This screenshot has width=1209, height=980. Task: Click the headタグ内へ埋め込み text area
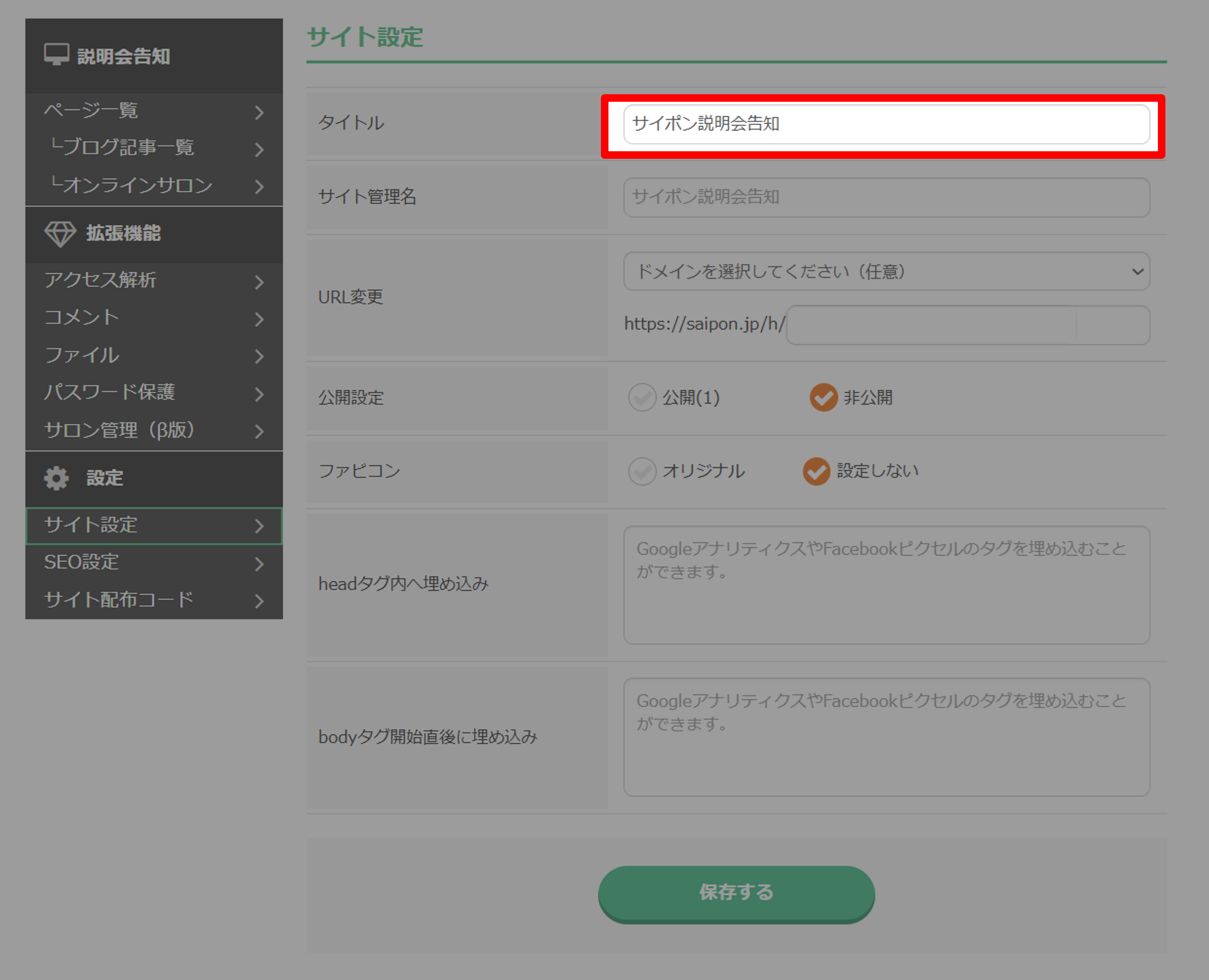tap(886, 585)
